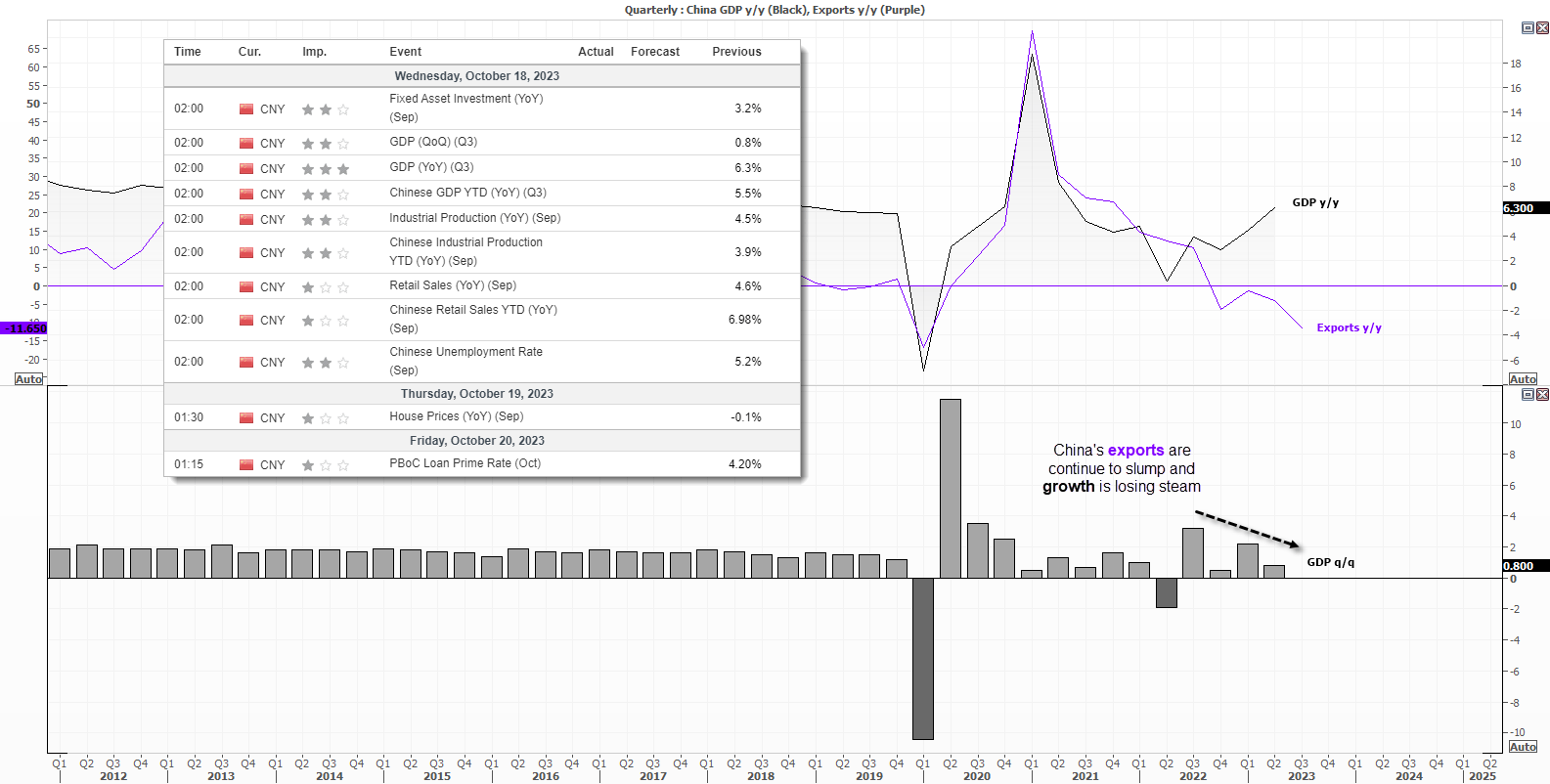Screen dimensions: 1550x784
Task: Open the Industrial Production (YoY) (Sep) event
Action: click(x=474, y=218)
